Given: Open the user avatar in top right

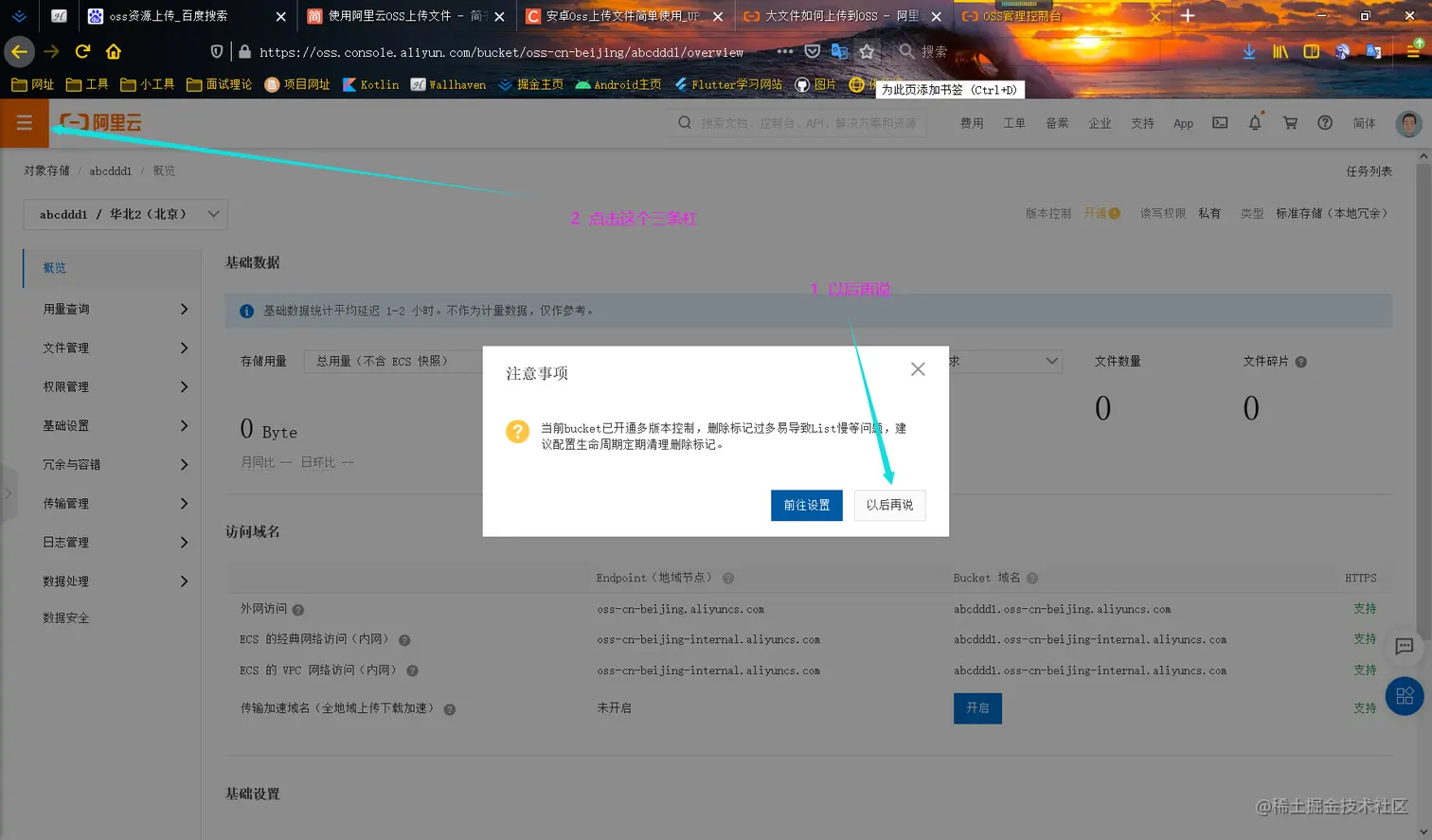Looking at the screenshot, I should (x=1408, y=122).
